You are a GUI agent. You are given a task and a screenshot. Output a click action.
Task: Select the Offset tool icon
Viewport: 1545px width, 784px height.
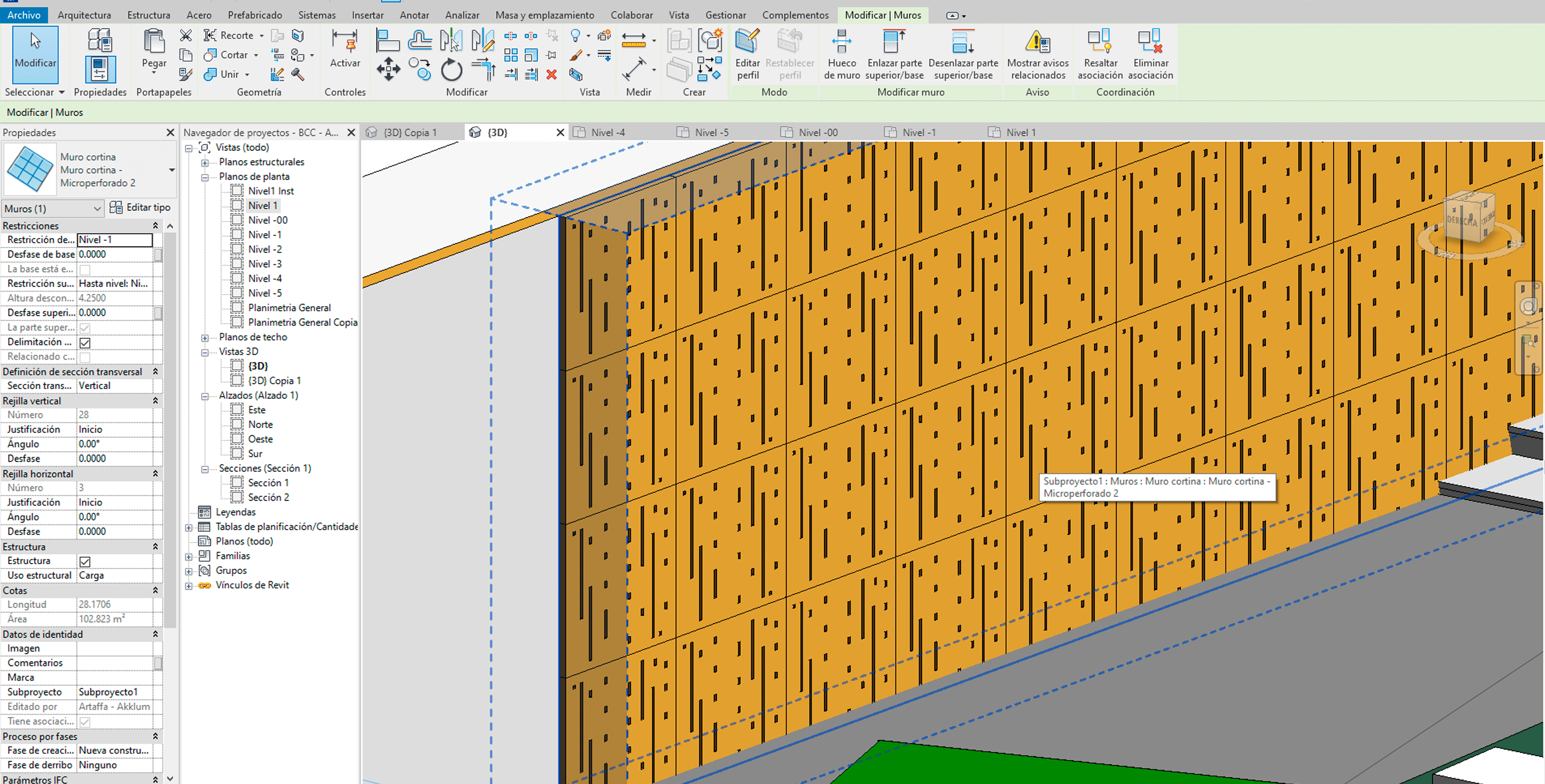(x=420, y=41)
